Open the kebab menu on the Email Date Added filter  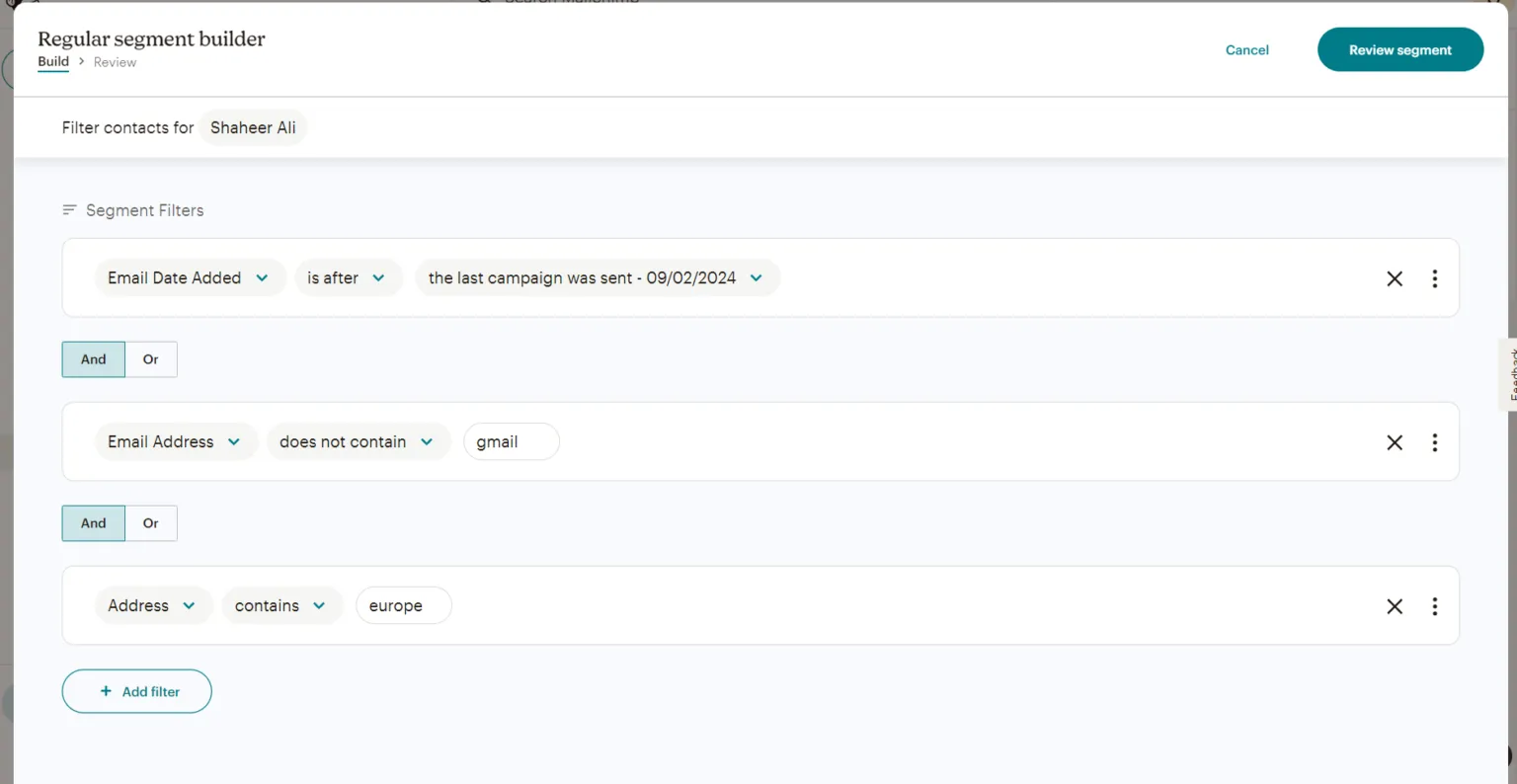(x=1435, y=278)
